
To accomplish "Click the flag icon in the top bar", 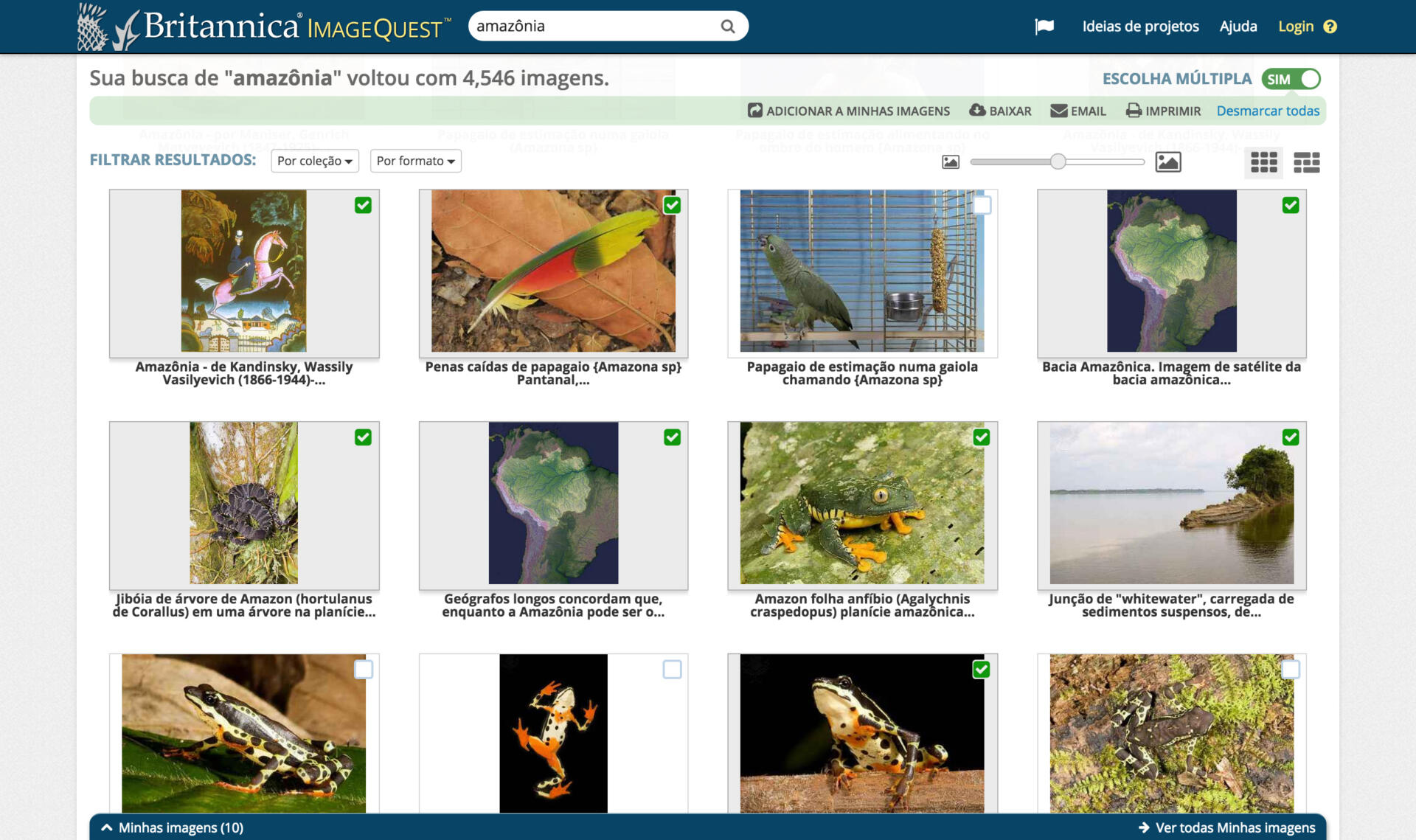I will click(x=1044, y=26).
